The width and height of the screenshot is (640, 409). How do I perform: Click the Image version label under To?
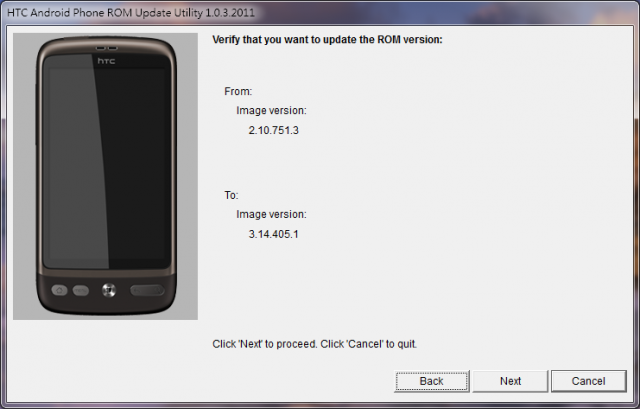click(271, 214)
